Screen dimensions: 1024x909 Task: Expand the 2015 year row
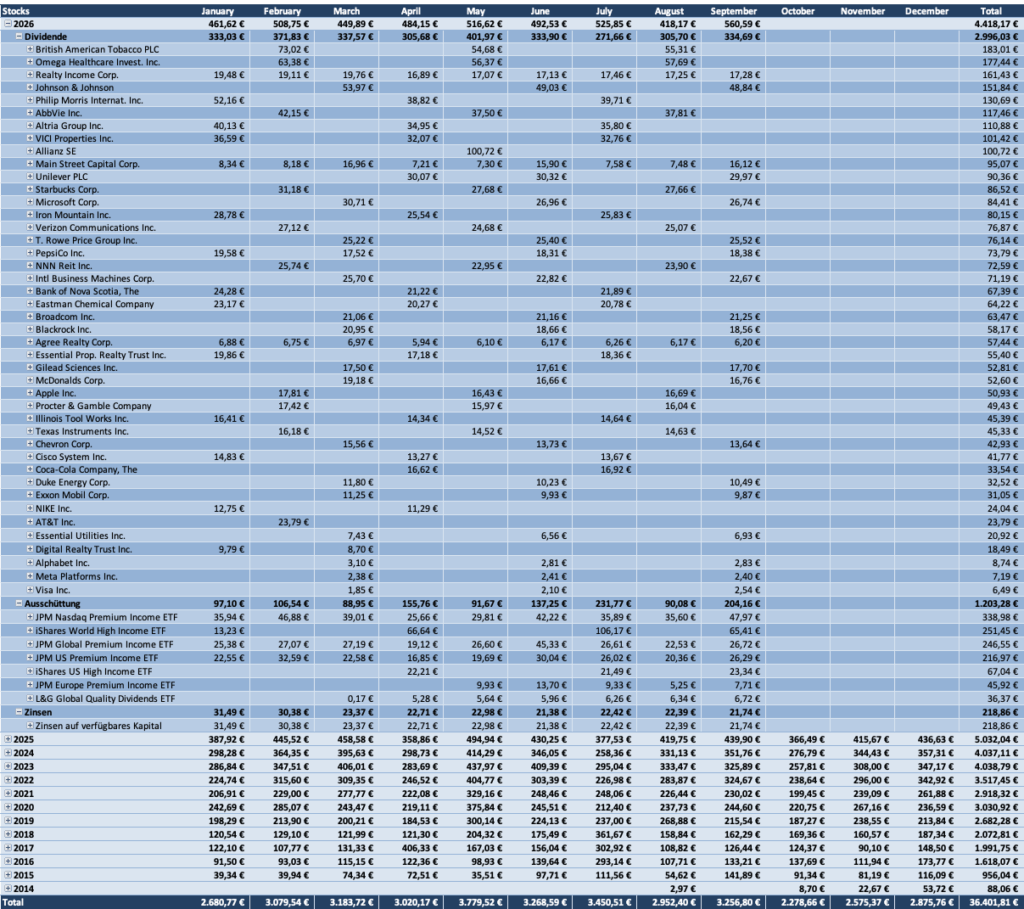pos(8,875)
